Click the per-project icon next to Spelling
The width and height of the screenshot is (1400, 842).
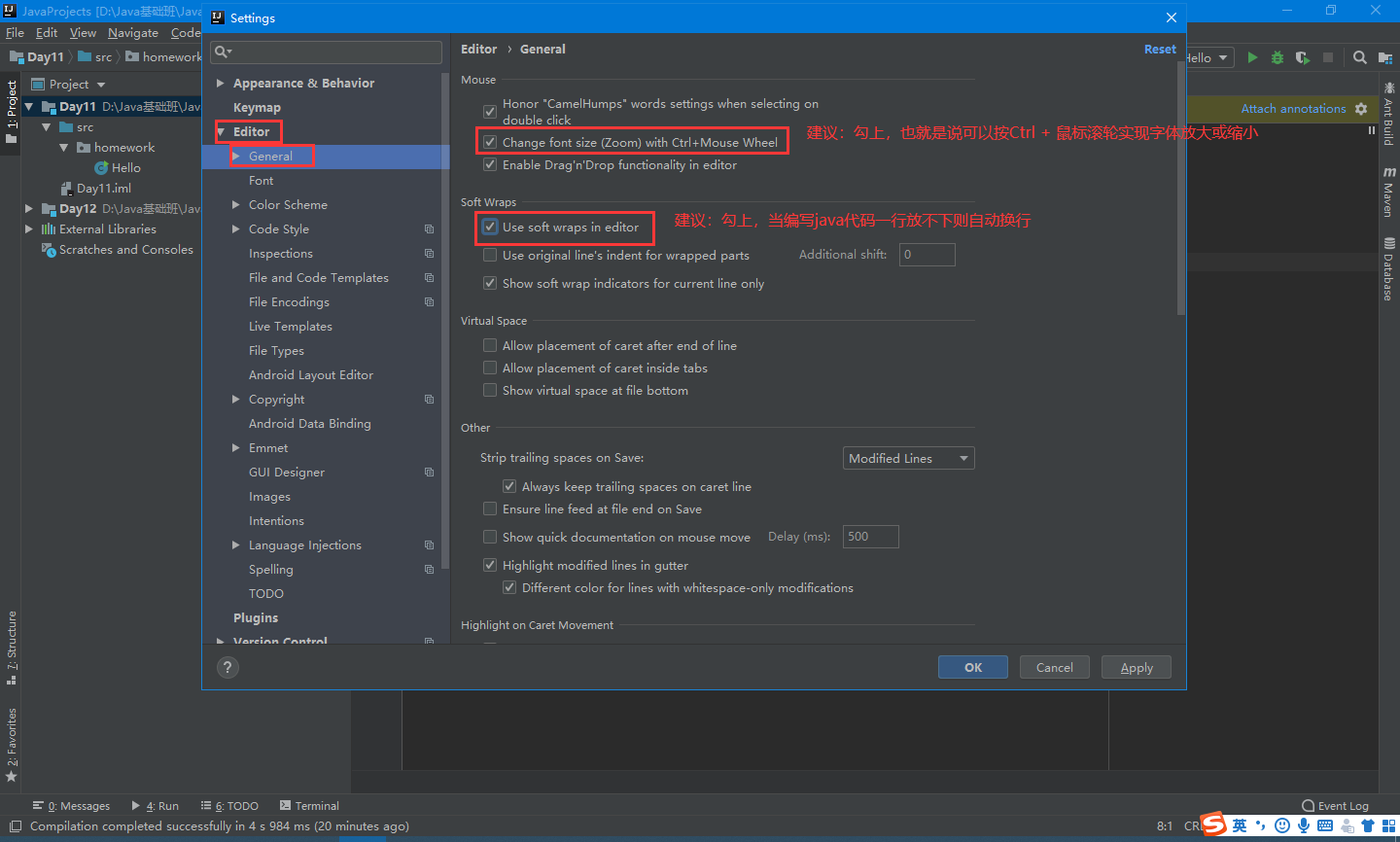[429, 570]
